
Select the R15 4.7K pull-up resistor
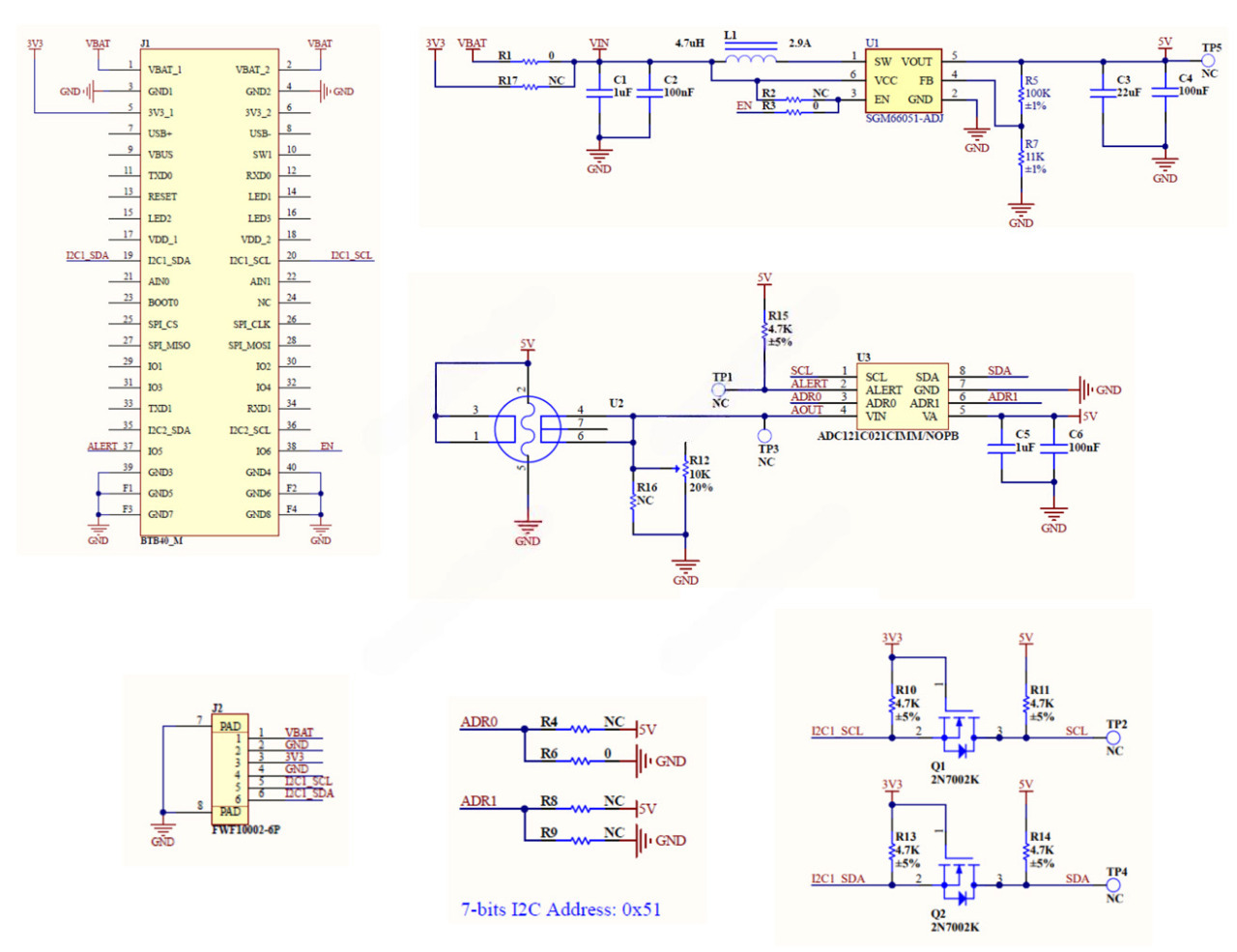[764, 330]
